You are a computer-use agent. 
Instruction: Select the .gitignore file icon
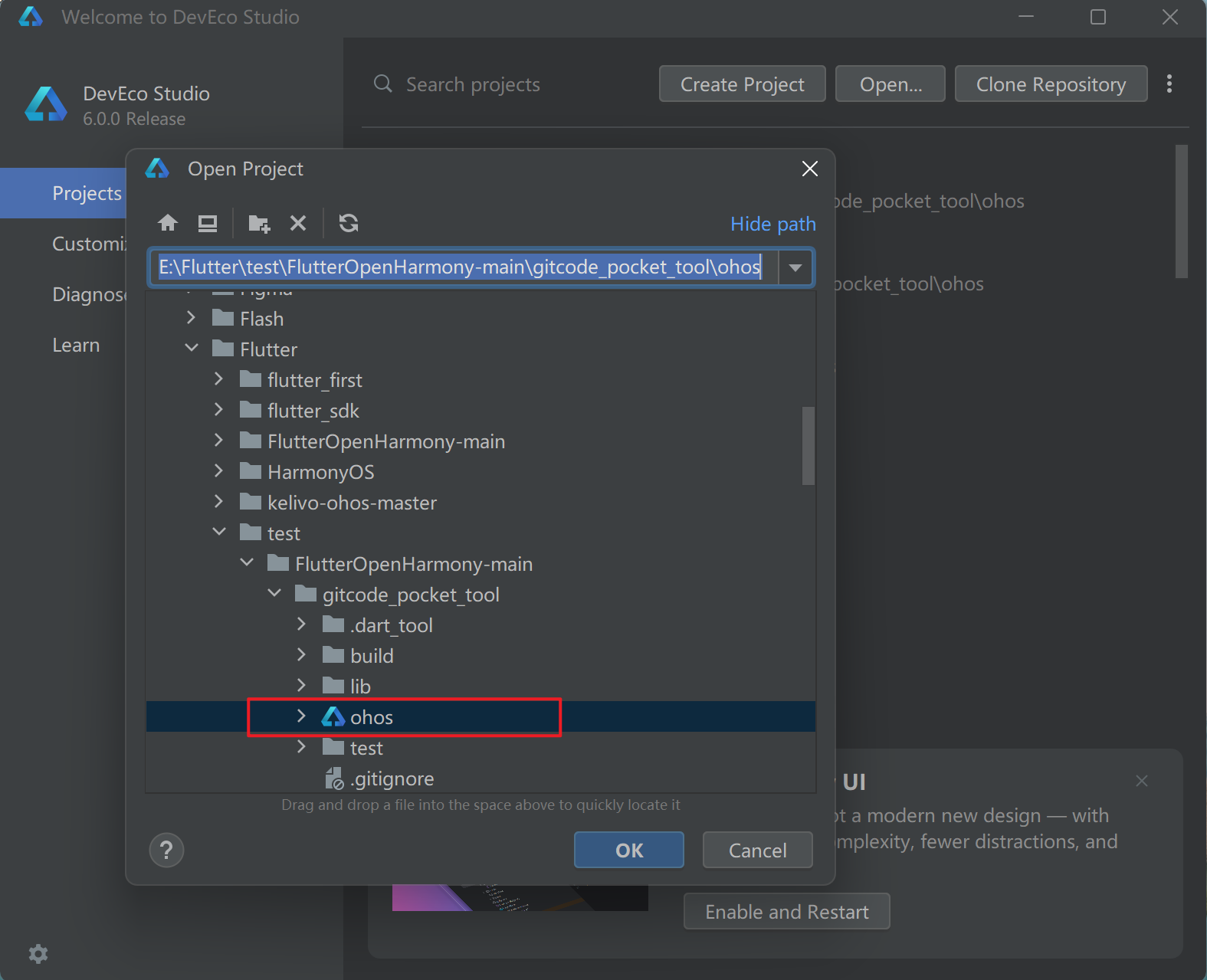[334, 778]
